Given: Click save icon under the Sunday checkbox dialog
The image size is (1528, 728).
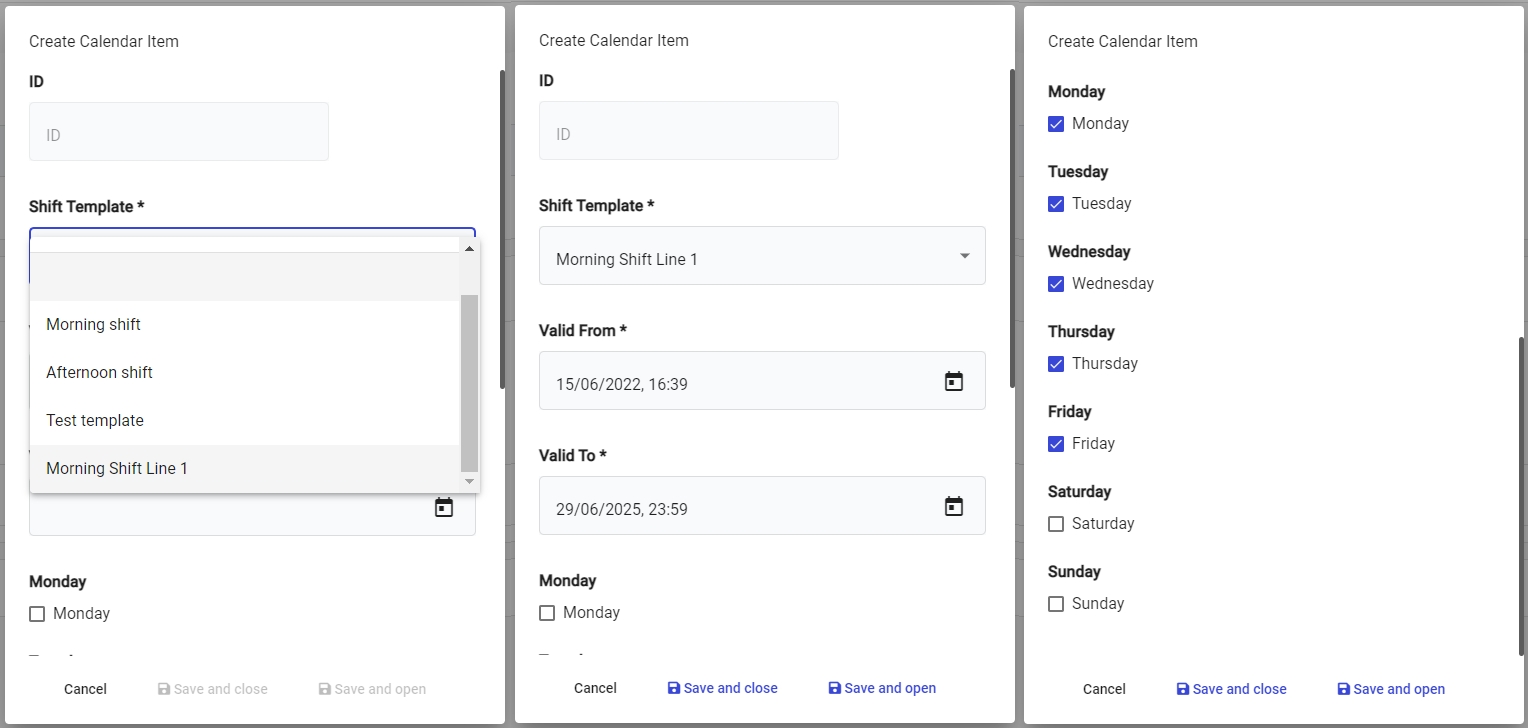Looking at the screenshot, I should pyautogui.click(x=1183, y=689).
